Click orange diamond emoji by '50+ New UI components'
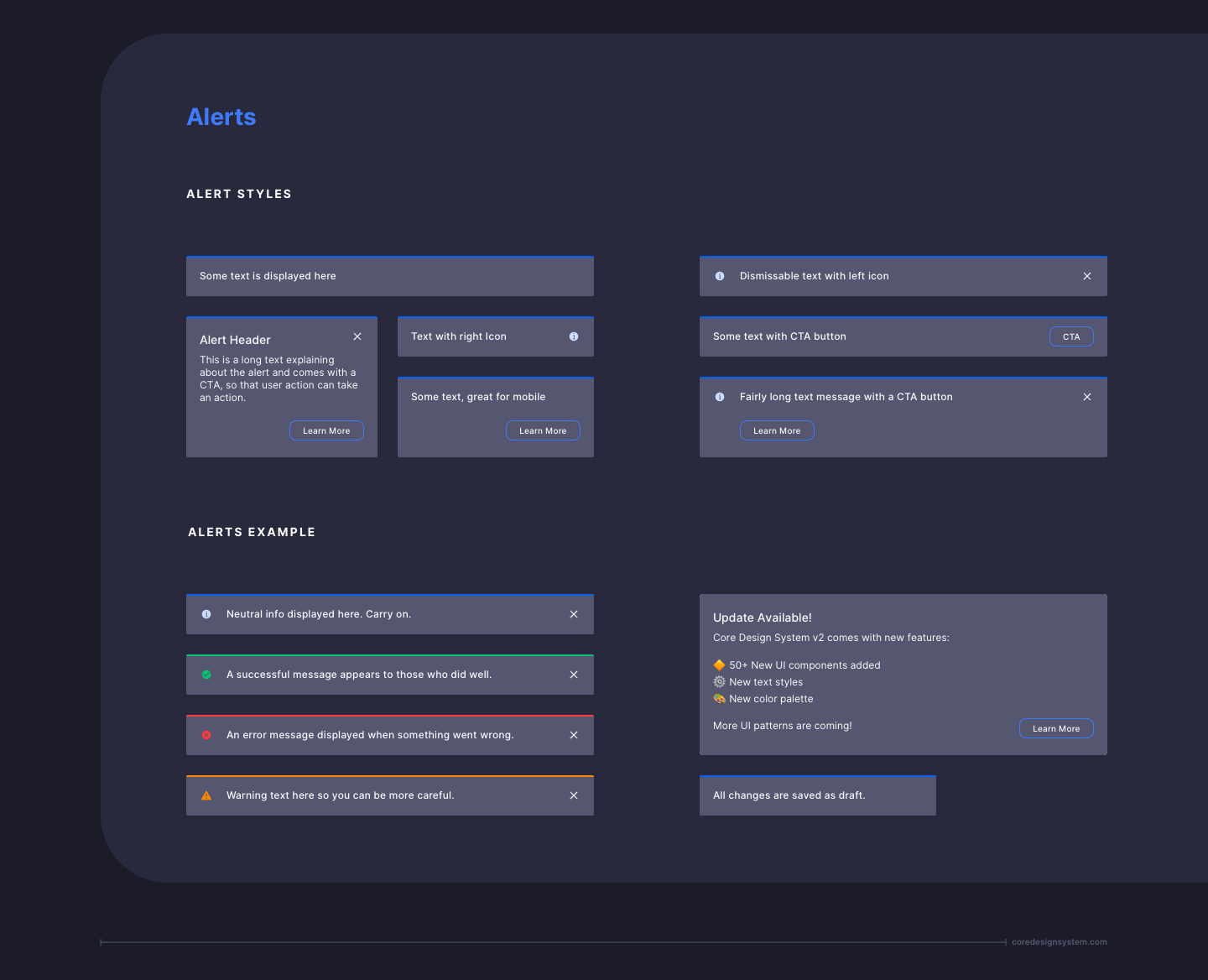This screenshot has height=980, width=1208. point(719,665)
